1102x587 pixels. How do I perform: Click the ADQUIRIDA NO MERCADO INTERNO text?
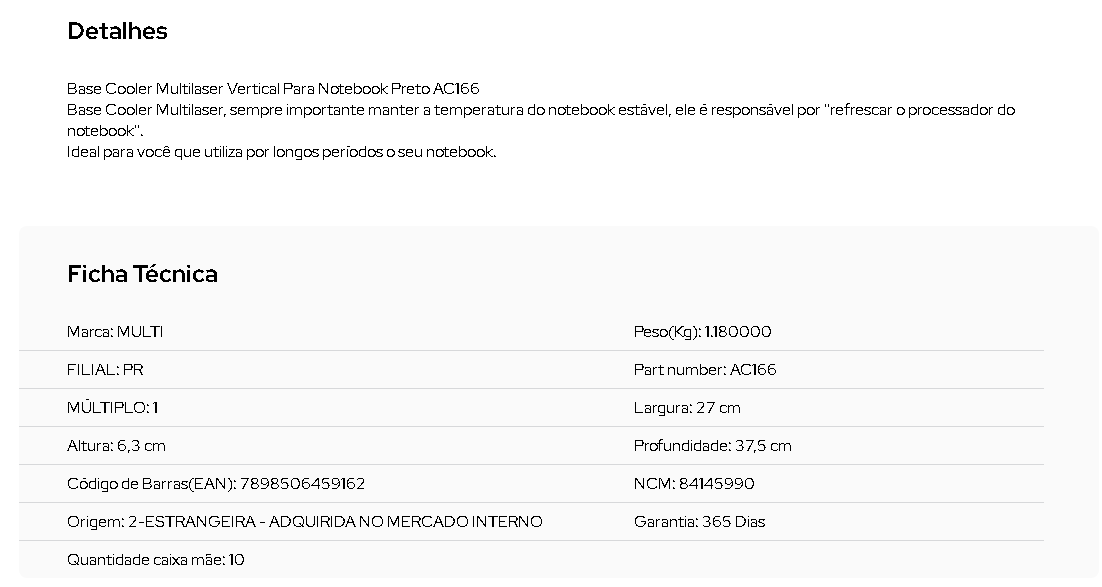tap(406, 522)
